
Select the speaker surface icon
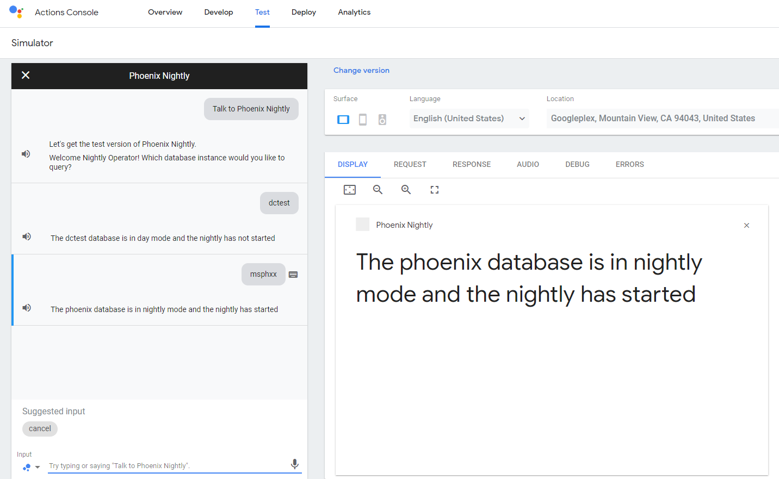[382, 119]
